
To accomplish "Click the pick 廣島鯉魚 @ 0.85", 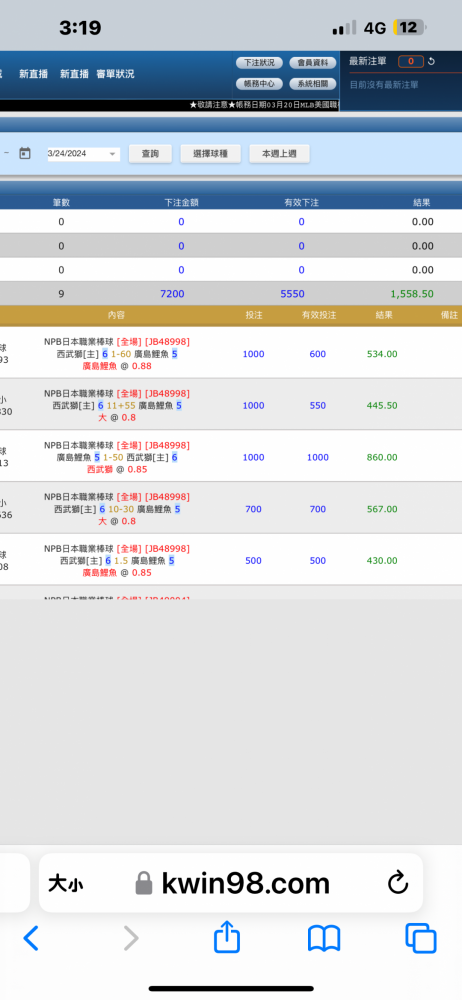I will point(117,573).
